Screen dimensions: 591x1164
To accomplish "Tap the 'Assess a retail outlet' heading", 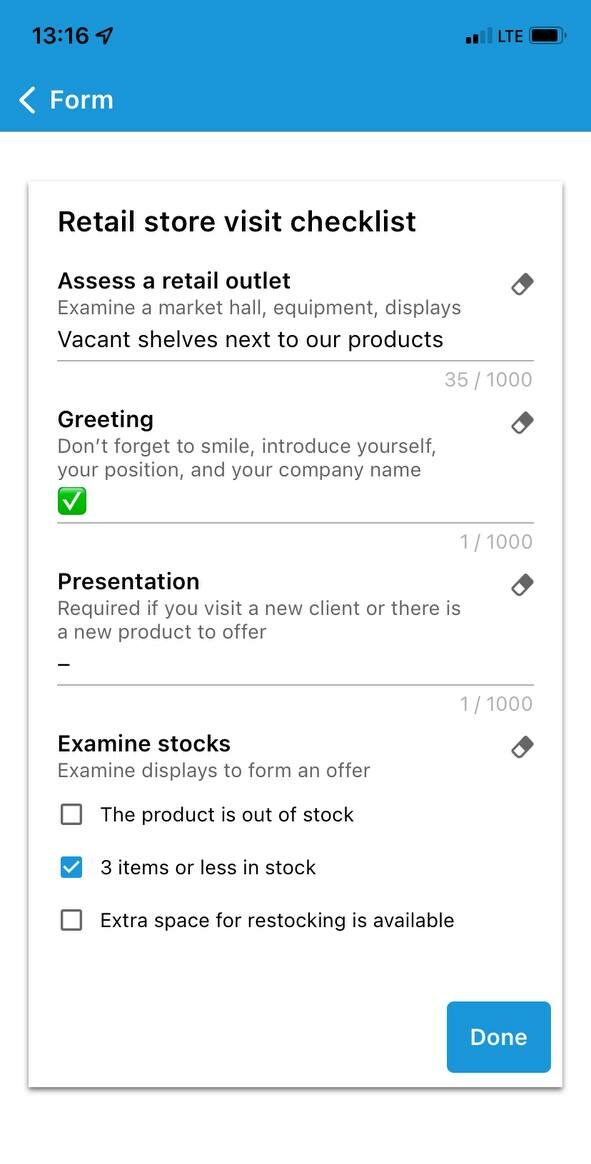I will click(x=174, y=281).
